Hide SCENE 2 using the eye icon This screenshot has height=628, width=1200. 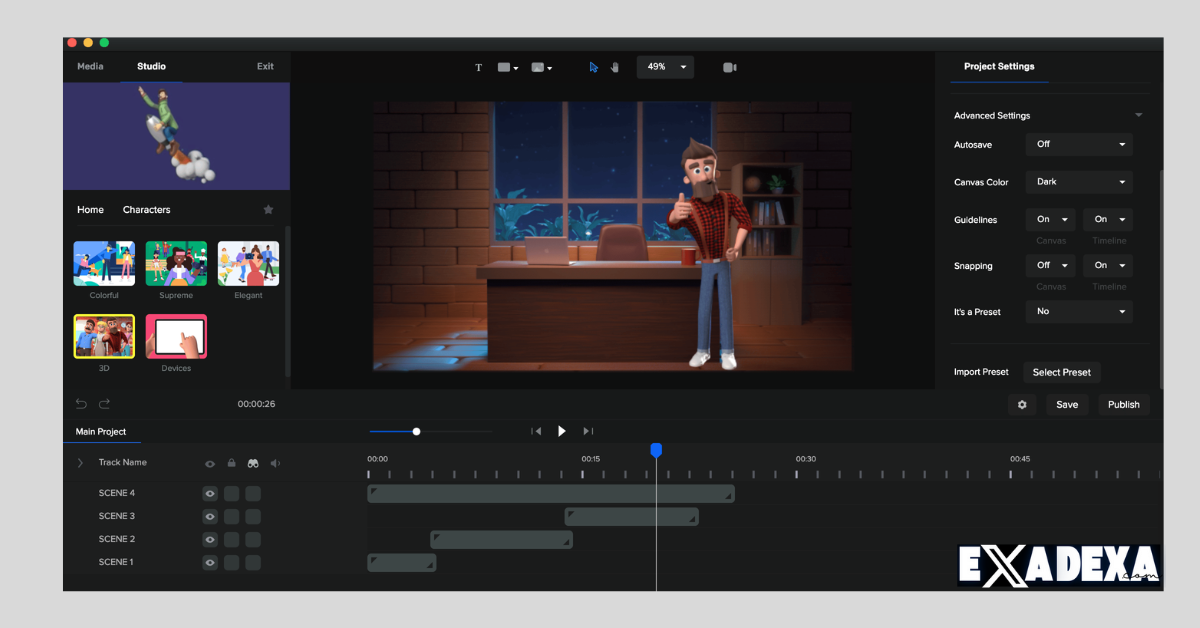pos(209,539)
